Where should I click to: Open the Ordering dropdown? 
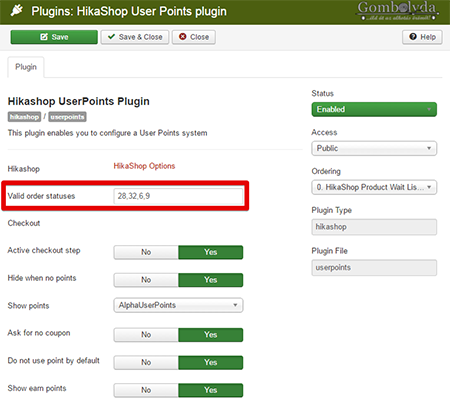374,187
